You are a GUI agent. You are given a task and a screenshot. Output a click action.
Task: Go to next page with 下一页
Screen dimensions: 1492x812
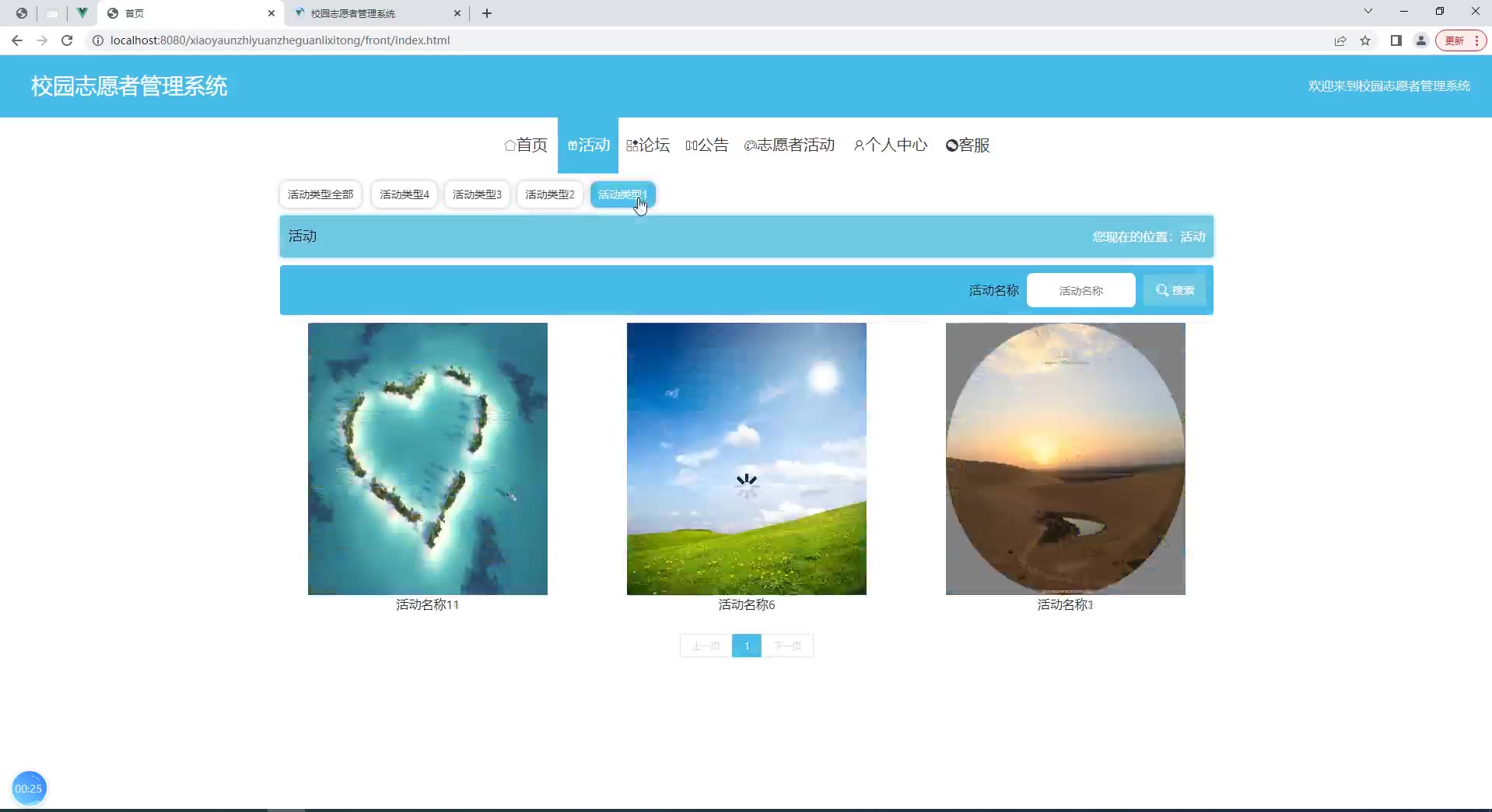(x=787, y=646)
